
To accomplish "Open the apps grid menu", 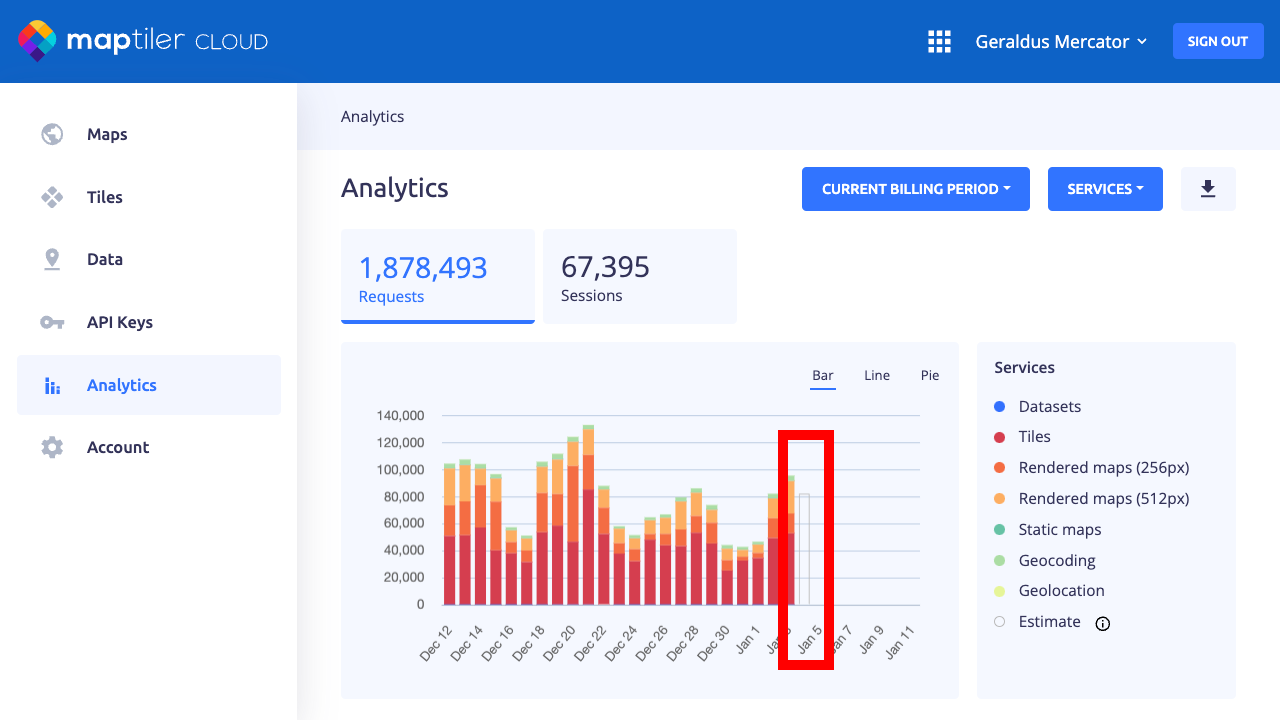I will (x=939, y=41).
